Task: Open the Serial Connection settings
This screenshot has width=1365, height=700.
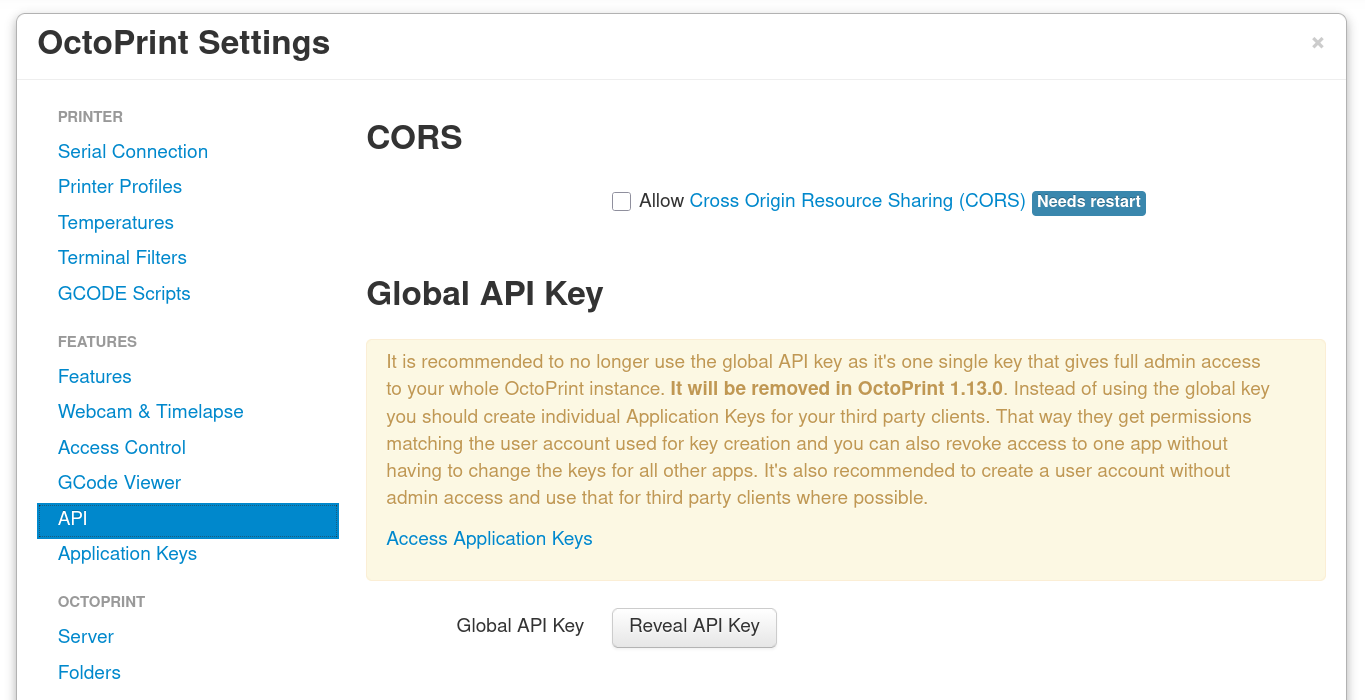Action: click(132, 151)
